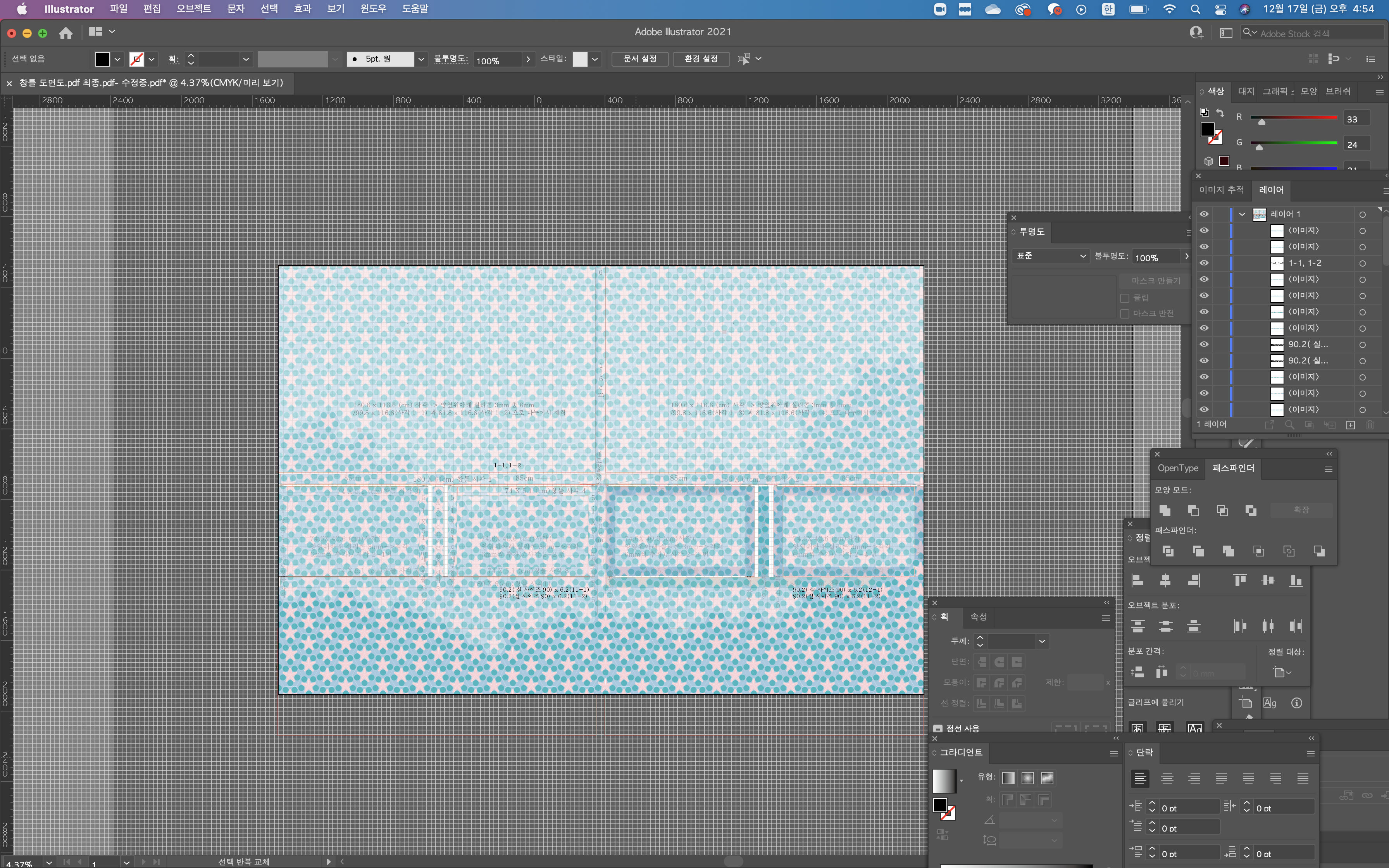Open the 오브젝트 menu
The height and width of the screenshot is (868, 1389).
tap(193, 9)
